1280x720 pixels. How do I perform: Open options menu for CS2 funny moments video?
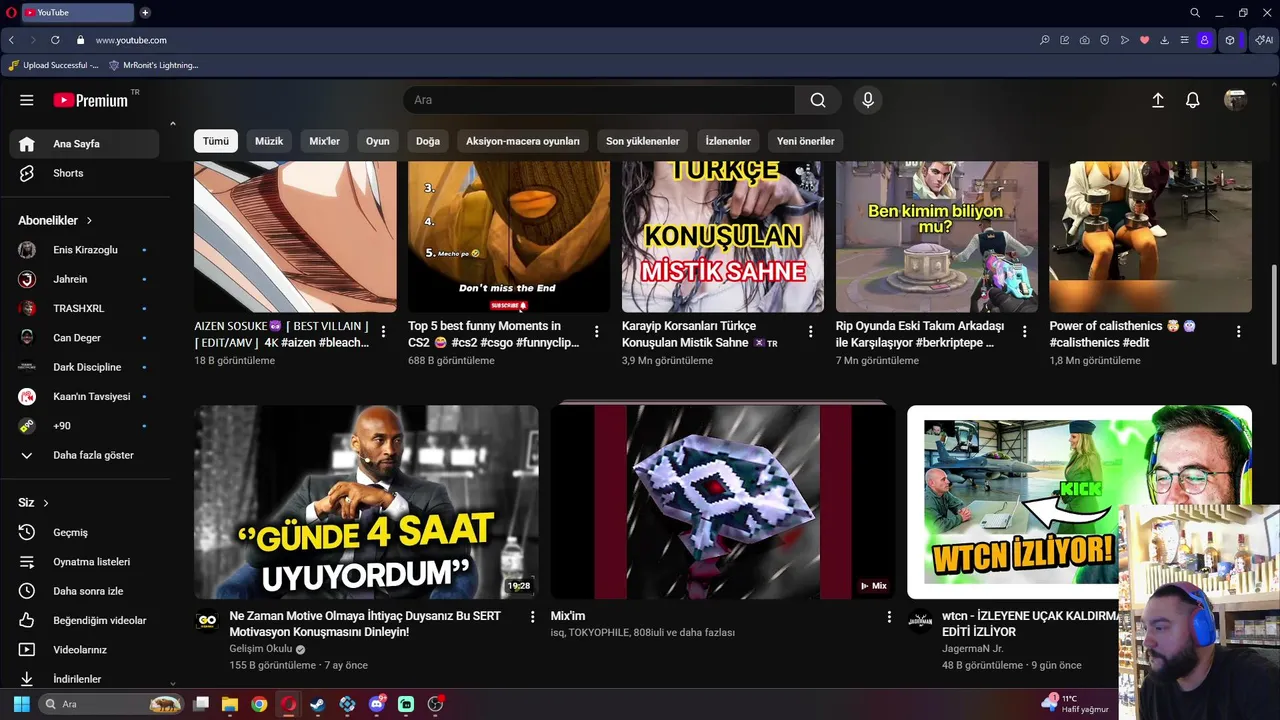(x=597, y=331)
